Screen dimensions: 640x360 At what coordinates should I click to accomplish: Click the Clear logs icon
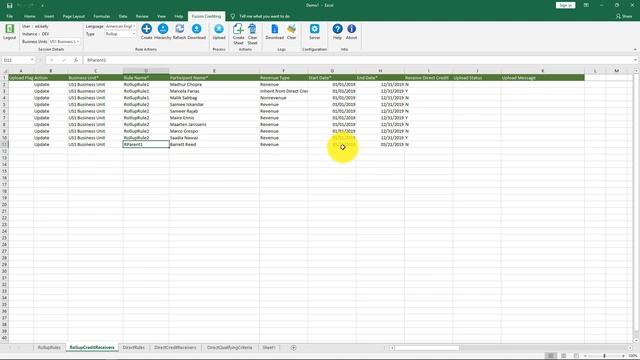pos(291,29)
